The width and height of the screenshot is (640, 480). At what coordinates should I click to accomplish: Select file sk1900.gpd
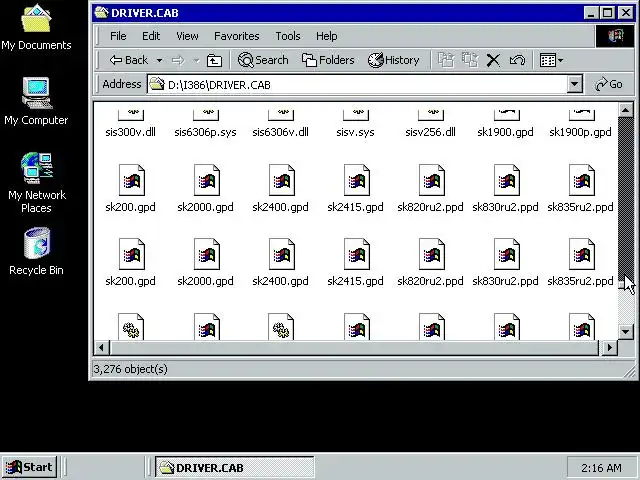[505, 124]
